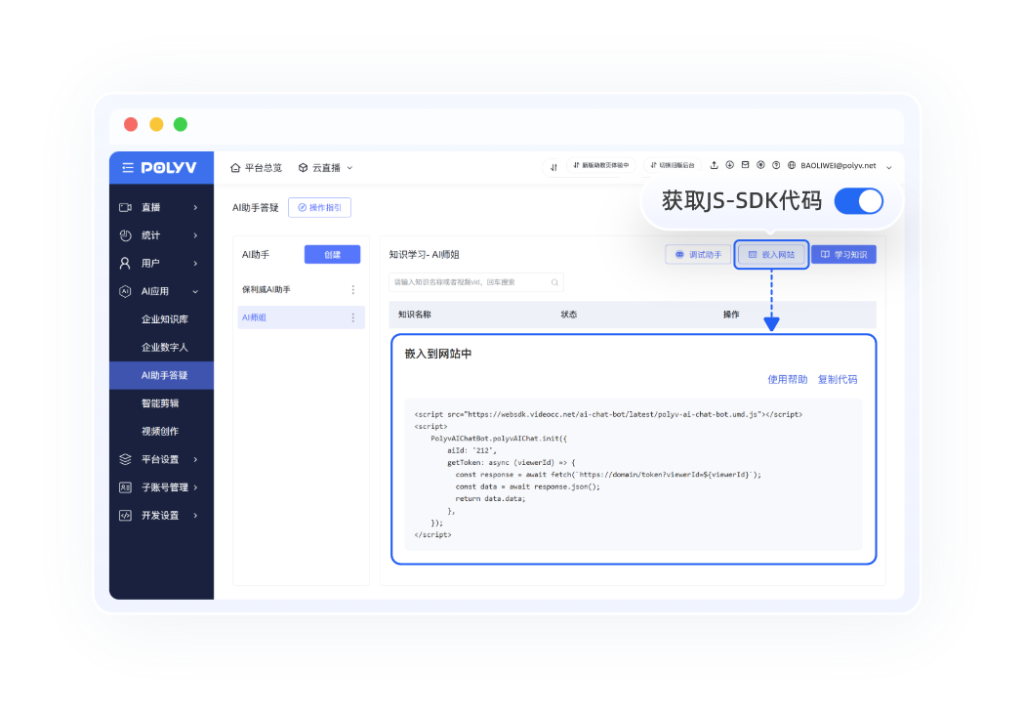The height and width of the screenshot is (717, 1024).
Task: Click the upload icon in top toolbar
Action: (714, 165)
